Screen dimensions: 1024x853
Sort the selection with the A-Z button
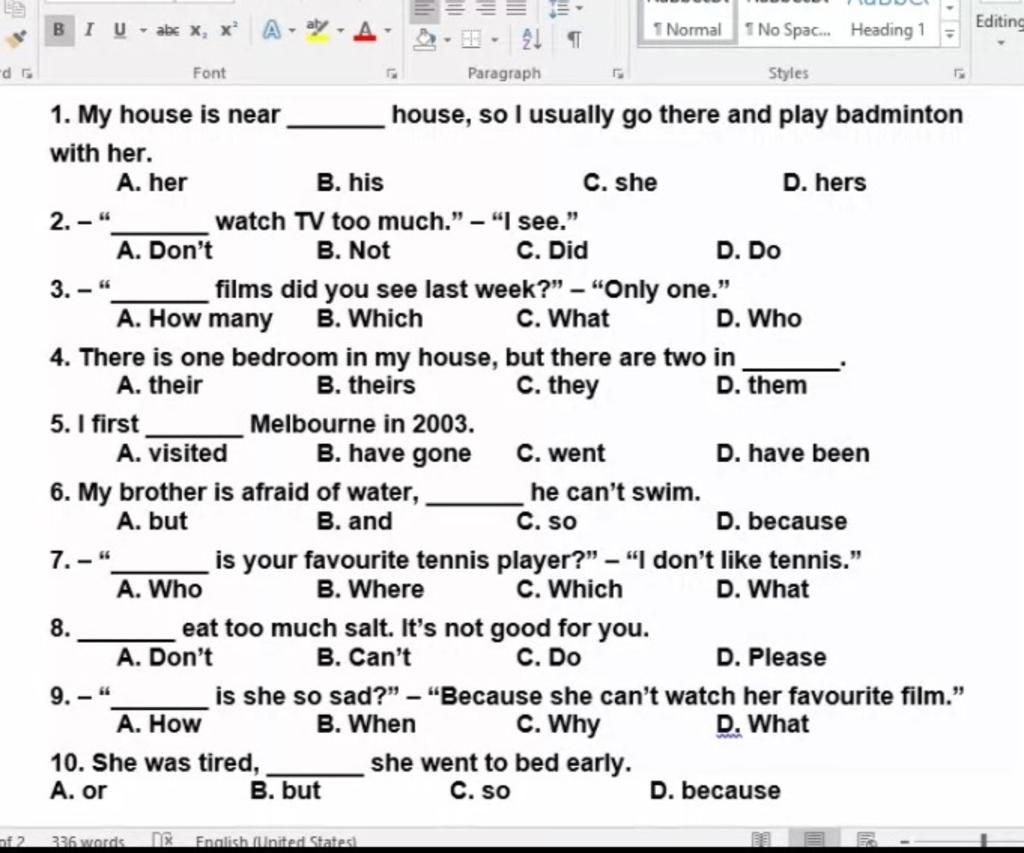(x=532, y=39)
